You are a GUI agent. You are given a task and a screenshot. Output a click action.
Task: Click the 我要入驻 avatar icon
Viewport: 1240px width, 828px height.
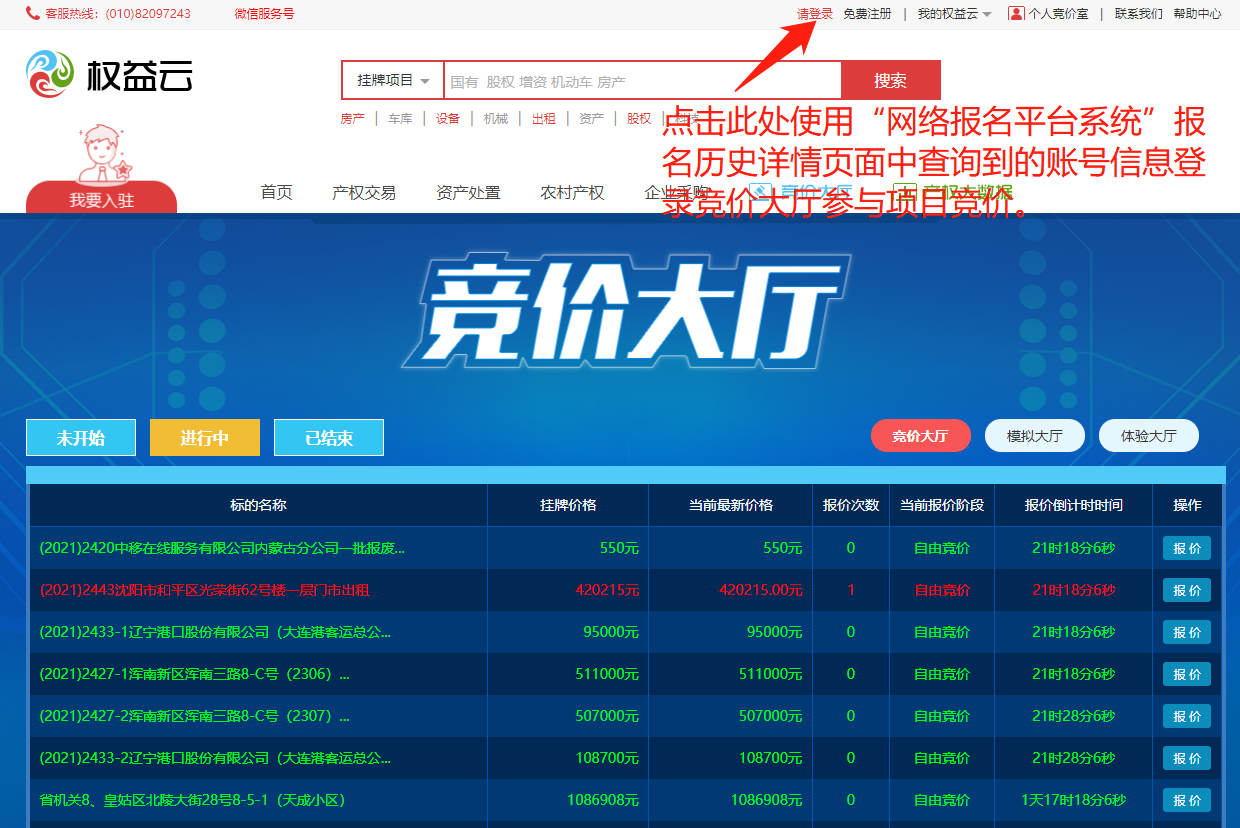click(101, 154)
